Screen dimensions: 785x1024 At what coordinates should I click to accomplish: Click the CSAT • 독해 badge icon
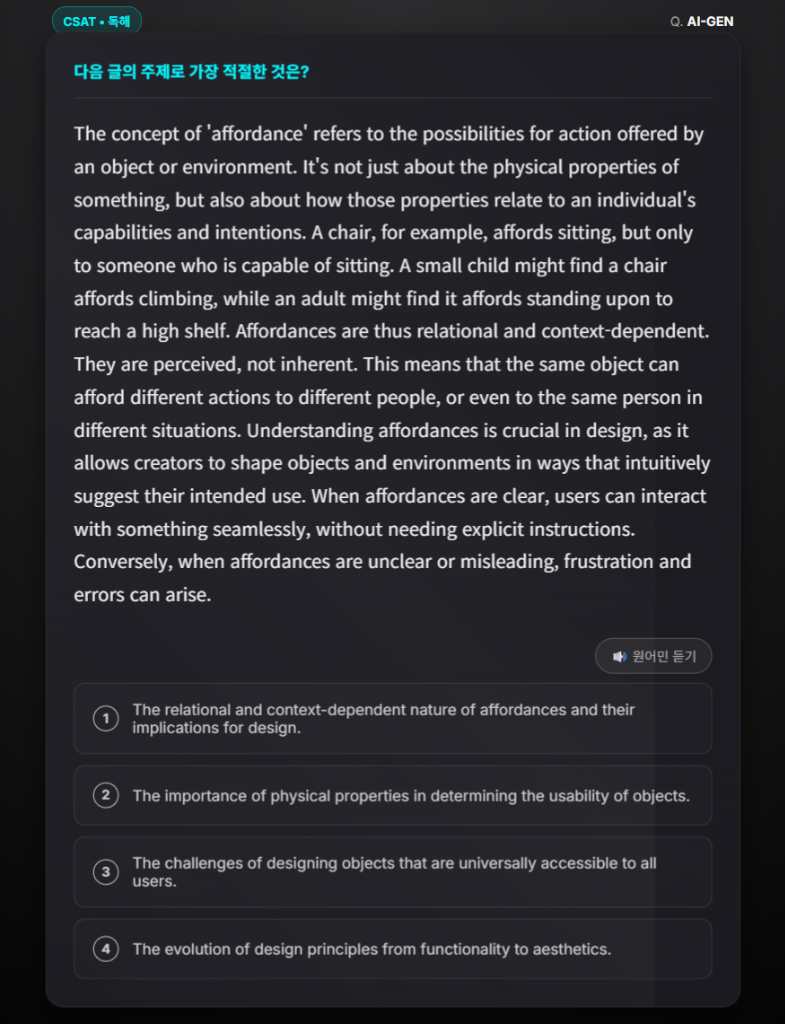[96, 20]
